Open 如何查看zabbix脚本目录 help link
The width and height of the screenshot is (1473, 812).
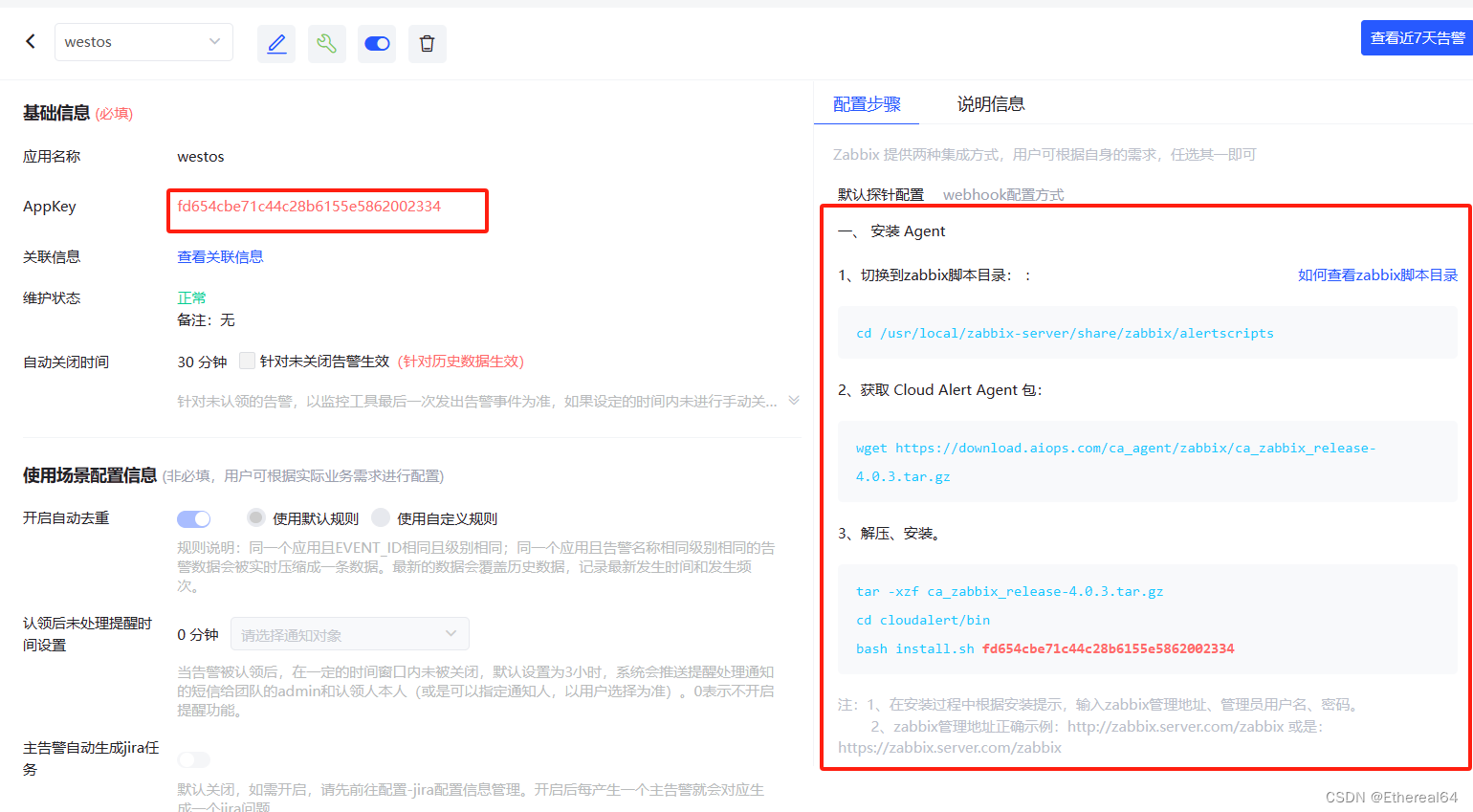coord(1377,275)
